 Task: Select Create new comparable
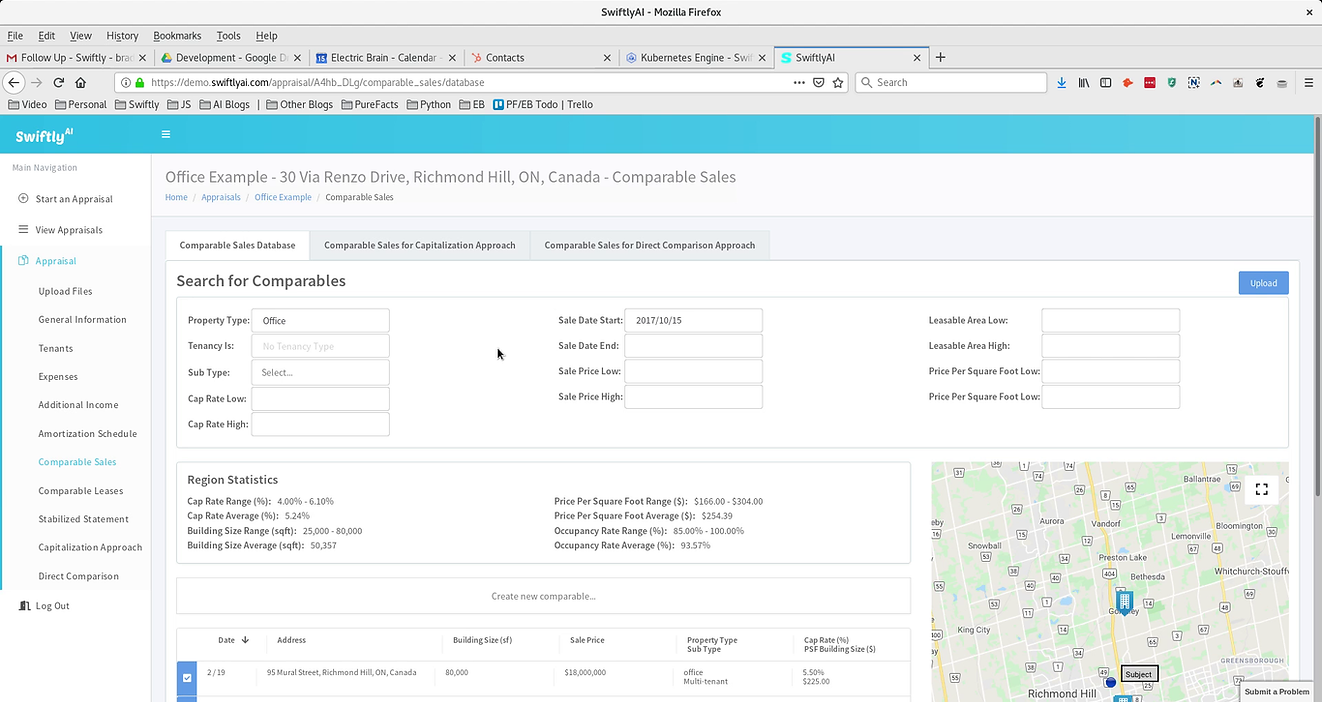(x=543, y=596)
